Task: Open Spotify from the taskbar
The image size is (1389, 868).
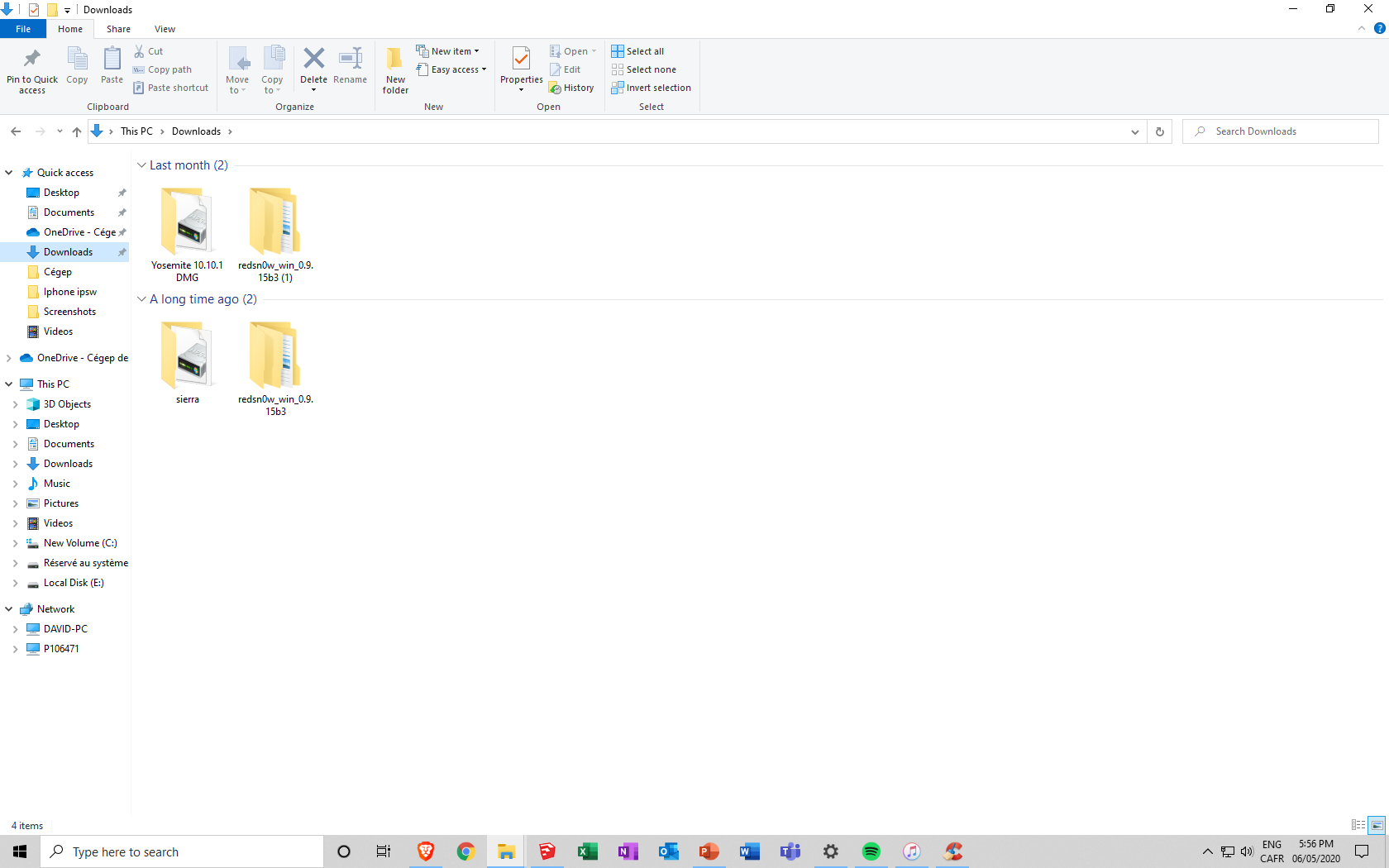Action: [871, 851]
